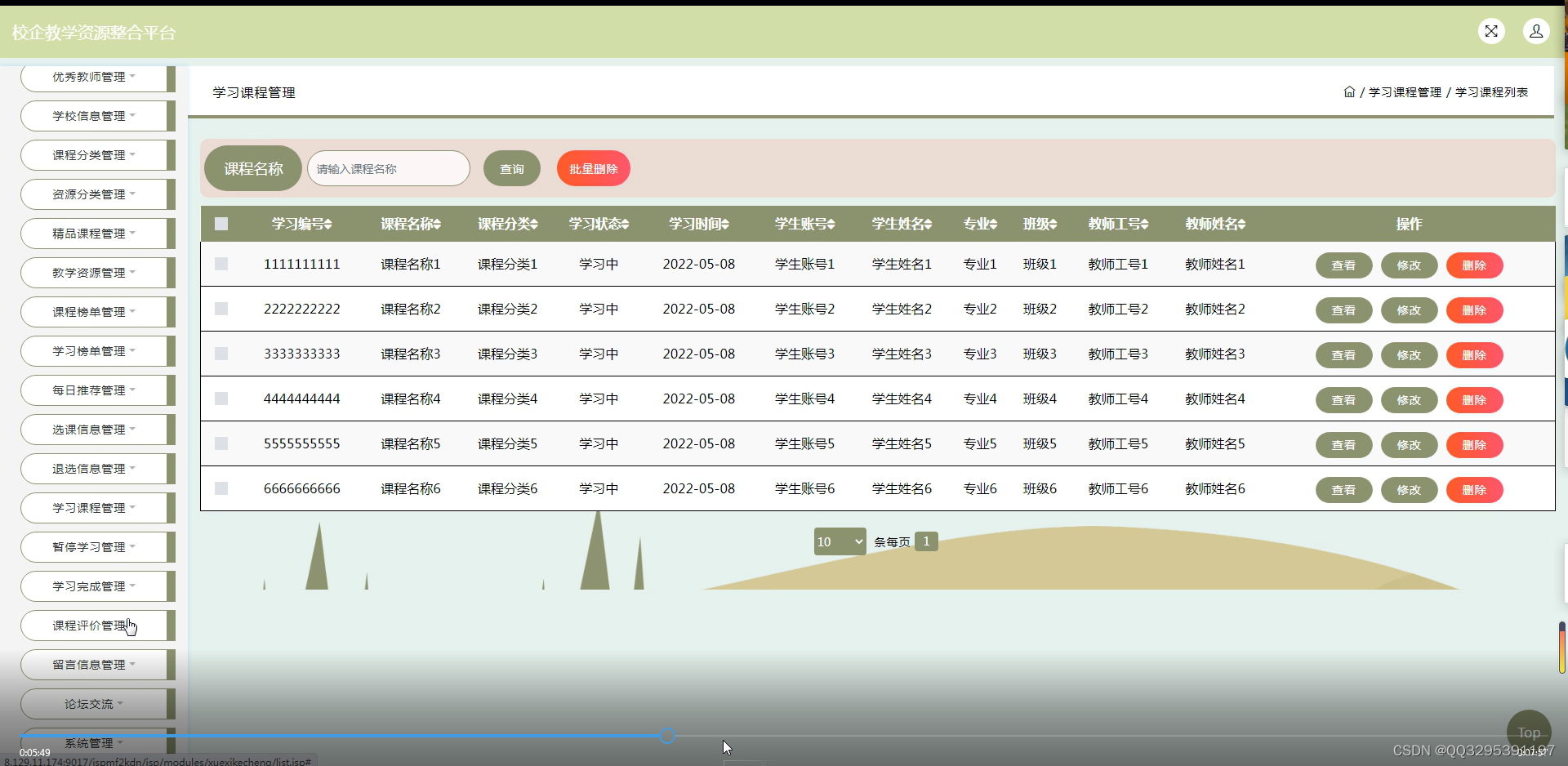Click 删除 for 课程名称1 row

click(x=1475, y=265)
